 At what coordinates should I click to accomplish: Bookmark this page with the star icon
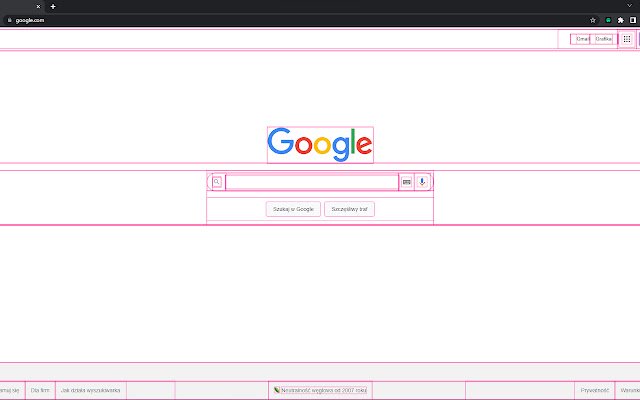593,20
